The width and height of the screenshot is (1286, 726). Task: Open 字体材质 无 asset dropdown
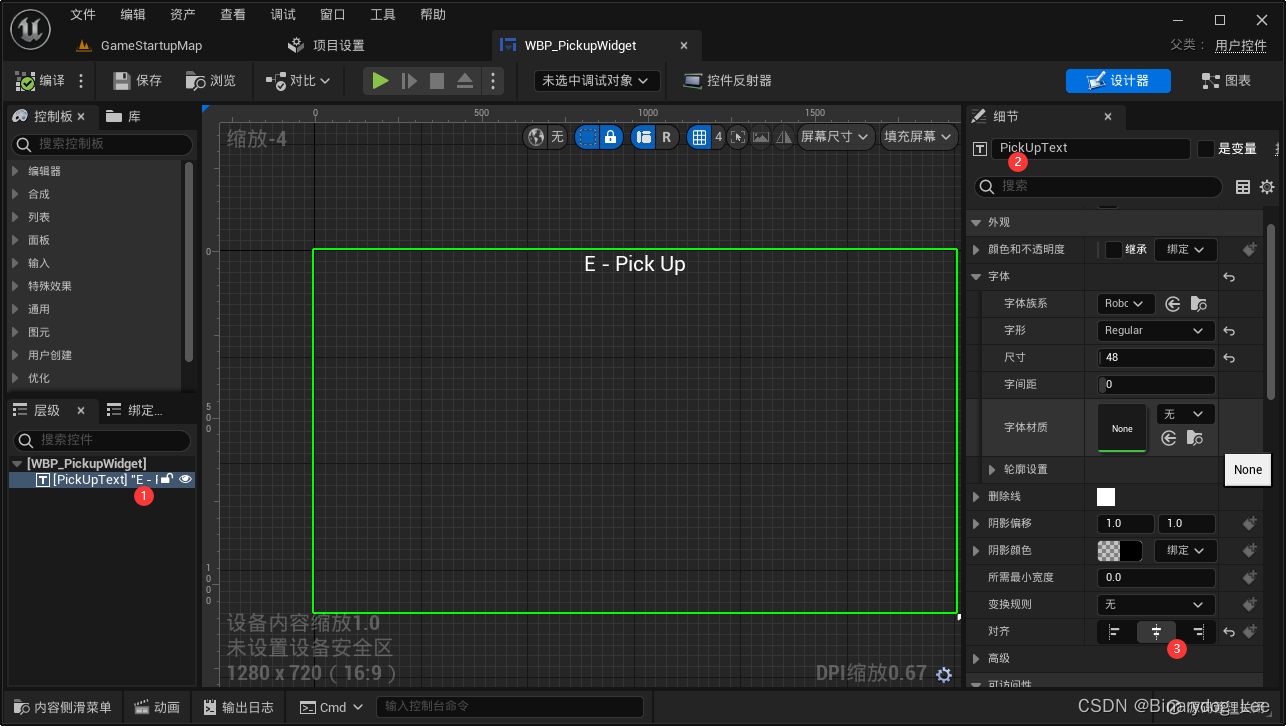tap(1186, 414)
